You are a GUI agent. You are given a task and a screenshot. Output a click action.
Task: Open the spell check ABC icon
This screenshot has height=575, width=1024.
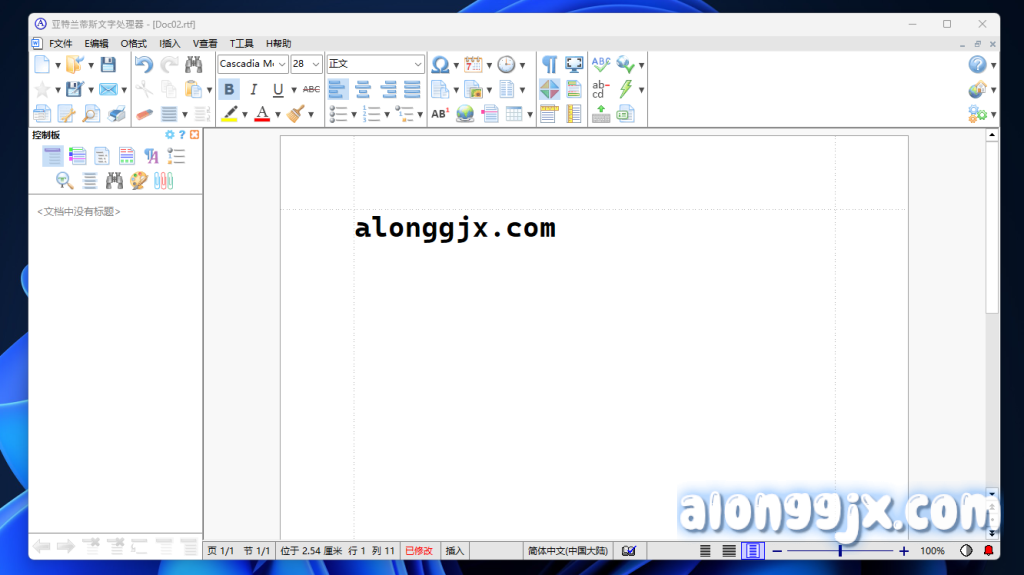[600, 65]
